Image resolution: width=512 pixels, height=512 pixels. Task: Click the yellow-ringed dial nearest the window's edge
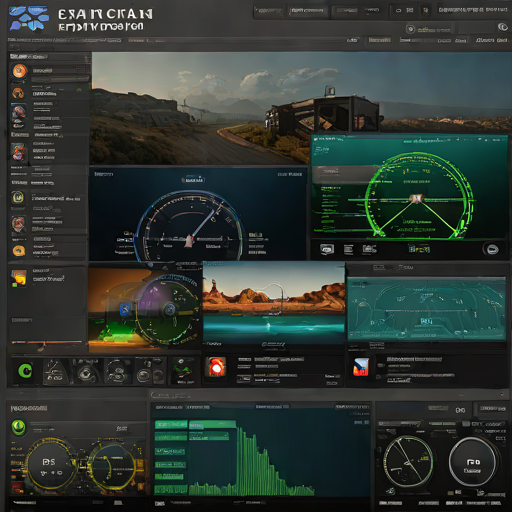pos(51,463)
